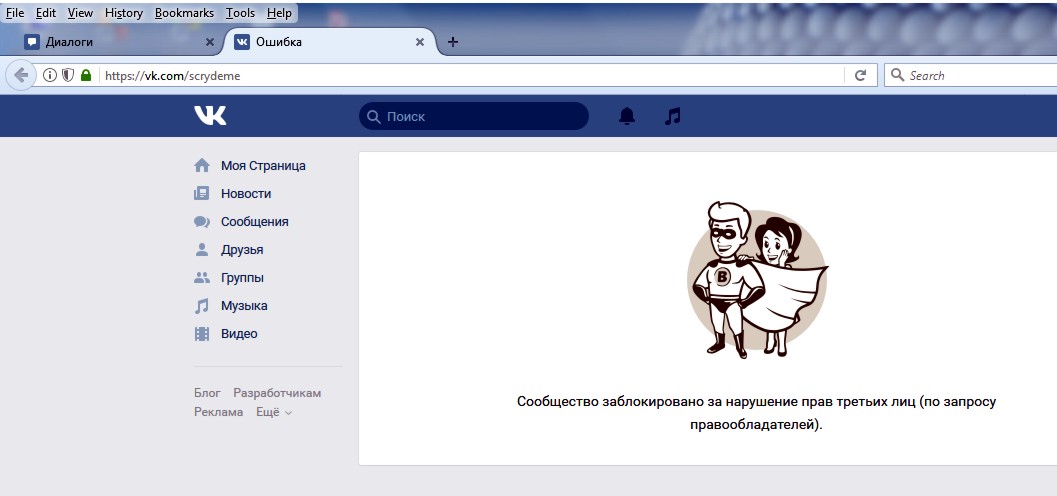Open Сообщения in the sidebar
Viewport: 1057px width, 496px height.
tap(254, 222)
